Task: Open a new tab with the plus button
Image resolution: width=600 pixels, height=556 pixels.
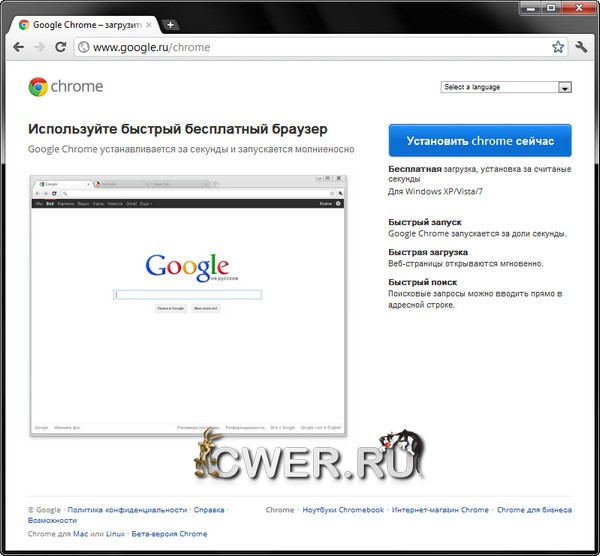Action: point(171,24)
